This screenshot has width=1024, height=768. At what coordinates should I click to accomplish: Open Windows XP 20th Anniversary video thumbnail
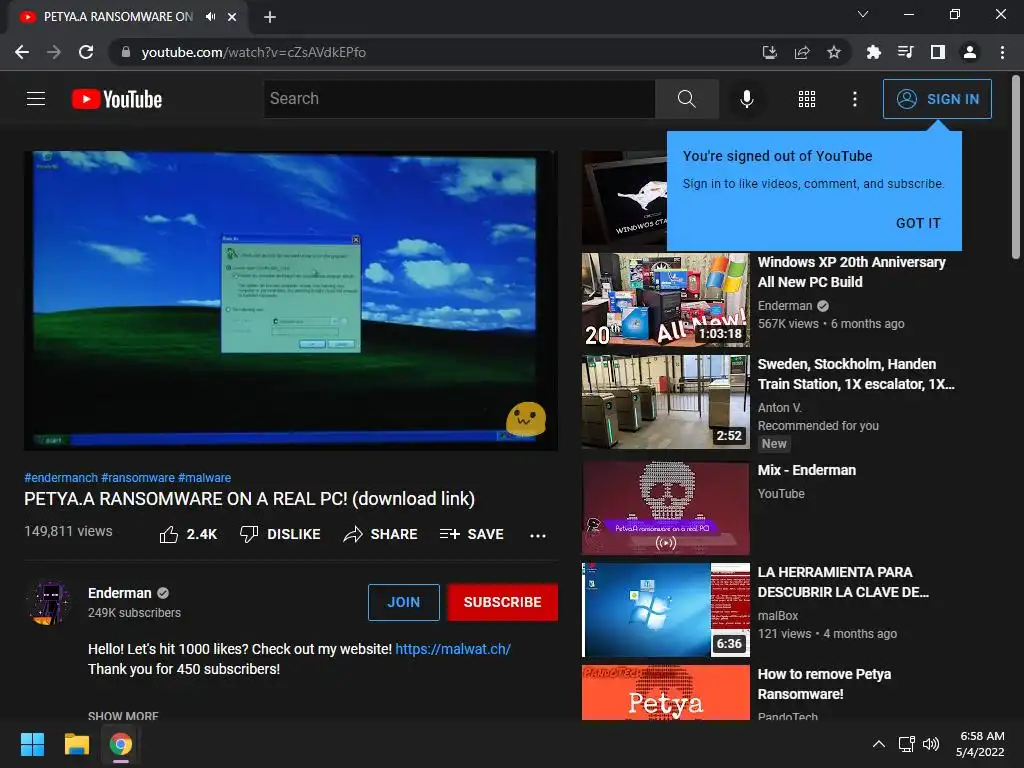pyautogui.click(x=665, y=300)
